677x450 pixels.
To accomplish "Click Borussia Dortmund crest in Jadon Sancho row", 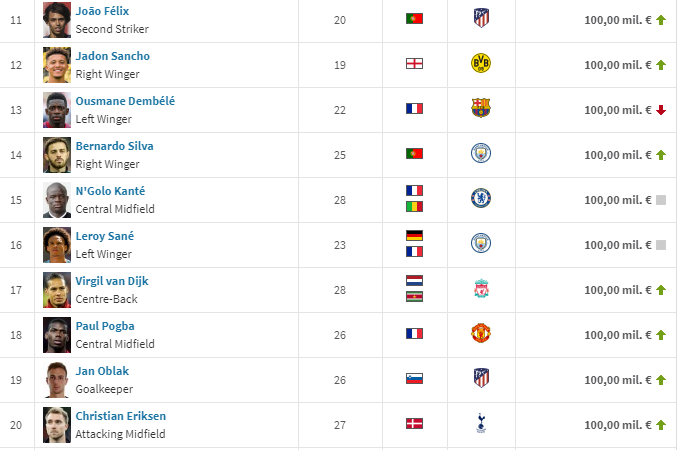I will click(481, 64).
